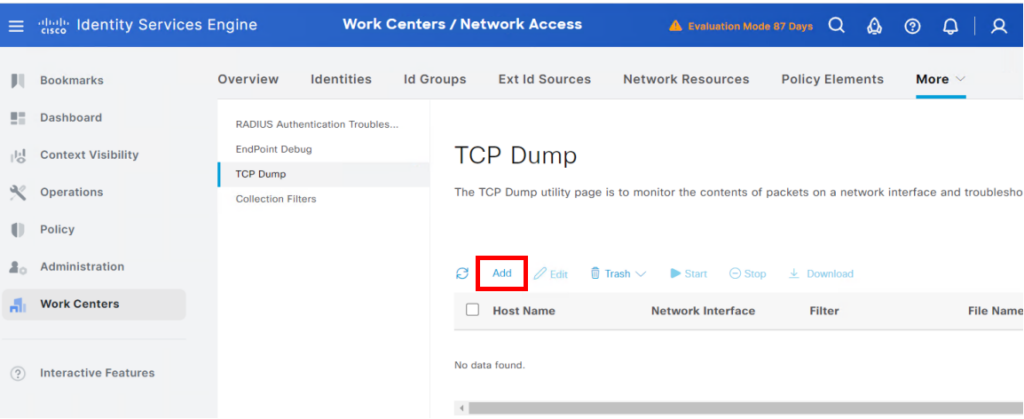
Task: Open RADIUS Authentication Troubleshooting item
Action: click(x=316, y=124)
